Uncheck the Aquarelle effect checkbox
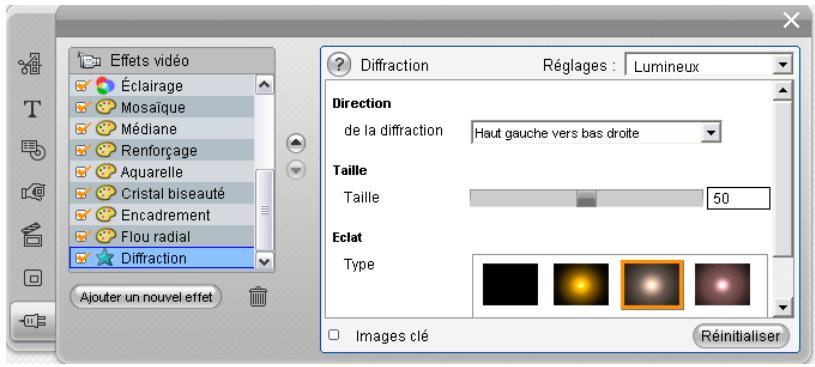Viewport: 815px width, 367px height. (83, 172)
